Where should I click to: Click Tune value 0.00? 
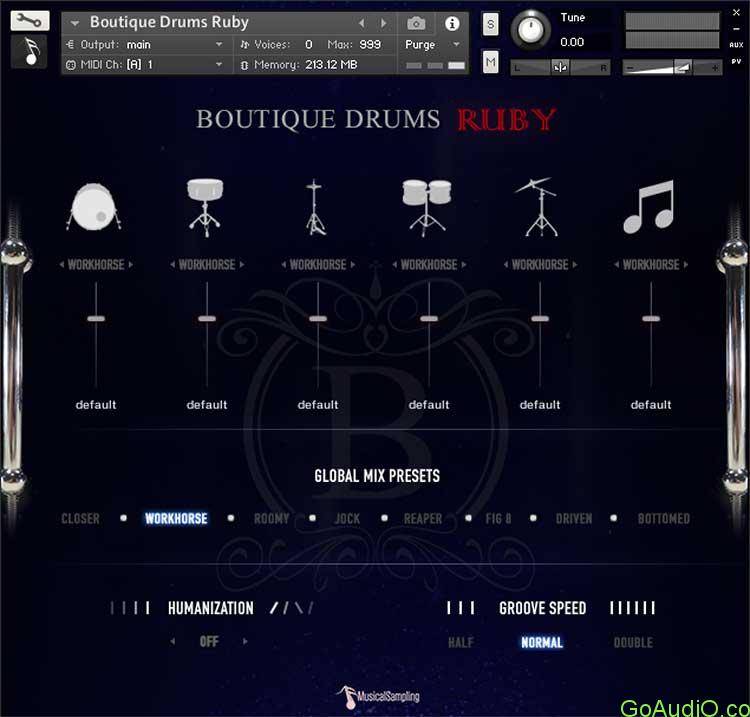(x=572, y=42)
